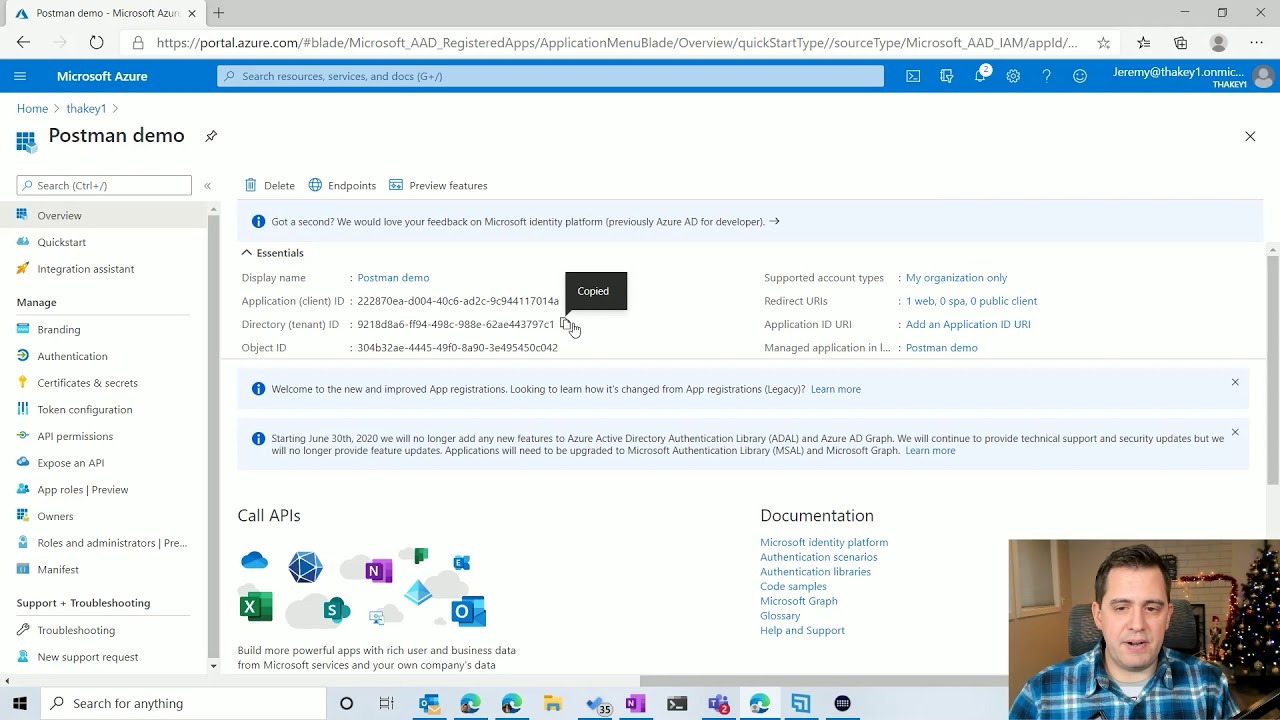Dismiss the App registrations welcome banner
The height and width of the screenshot is (720, 1280).
pyautogui.click(x=1235, y=382)
